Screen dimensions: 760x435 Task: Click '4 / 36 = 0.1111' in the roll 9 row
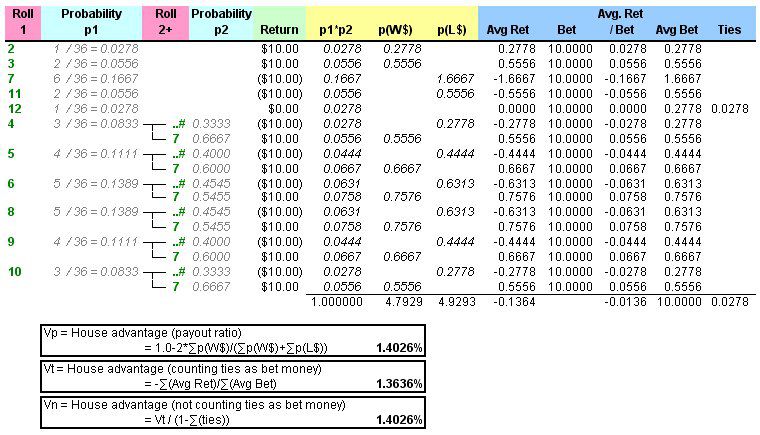[x=96, y=242]
